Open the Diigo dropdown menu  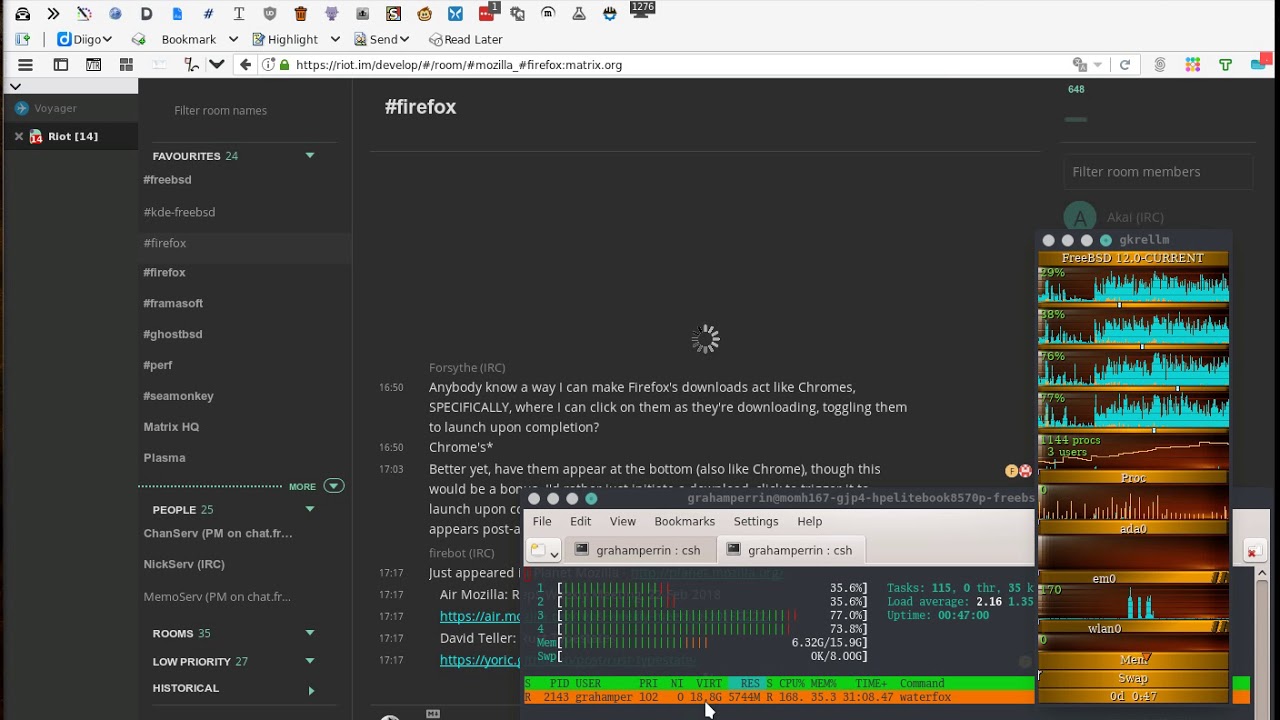[x=84, y=39]
